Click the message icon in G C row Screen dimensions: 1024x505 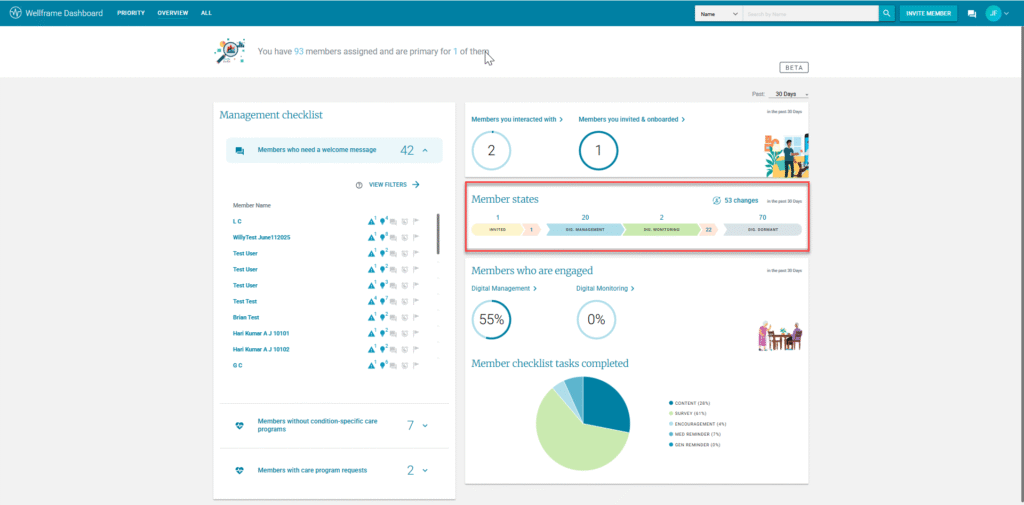[394, 366]
